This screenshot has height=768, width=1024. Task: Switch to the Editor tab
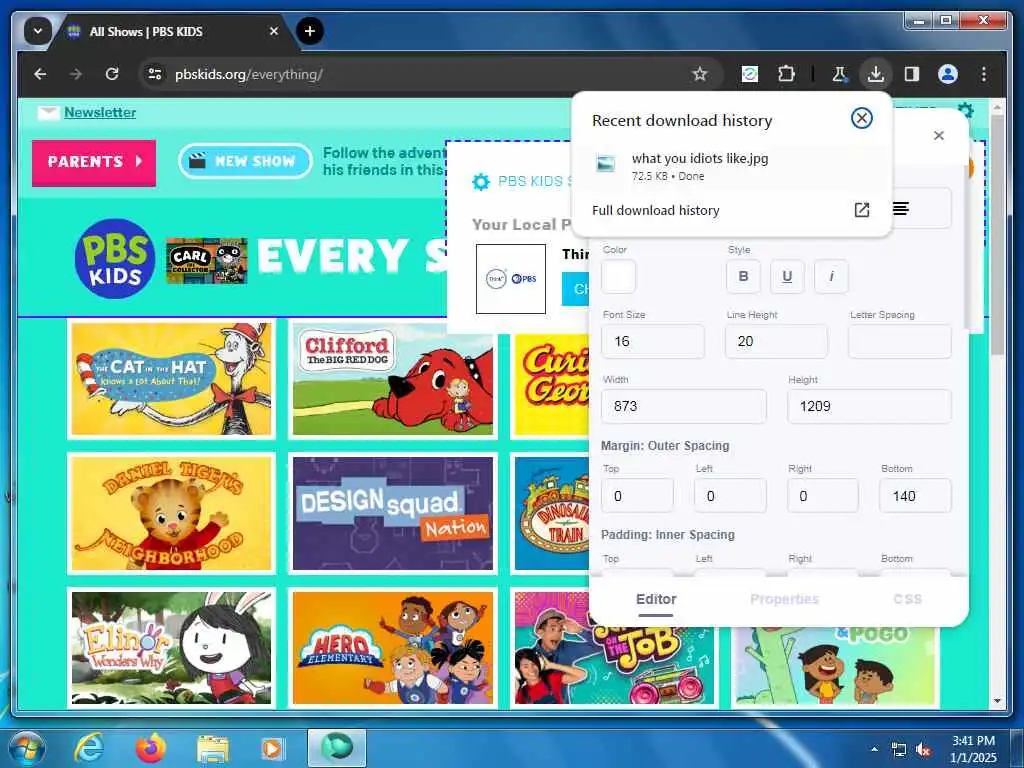pos(656,599)
